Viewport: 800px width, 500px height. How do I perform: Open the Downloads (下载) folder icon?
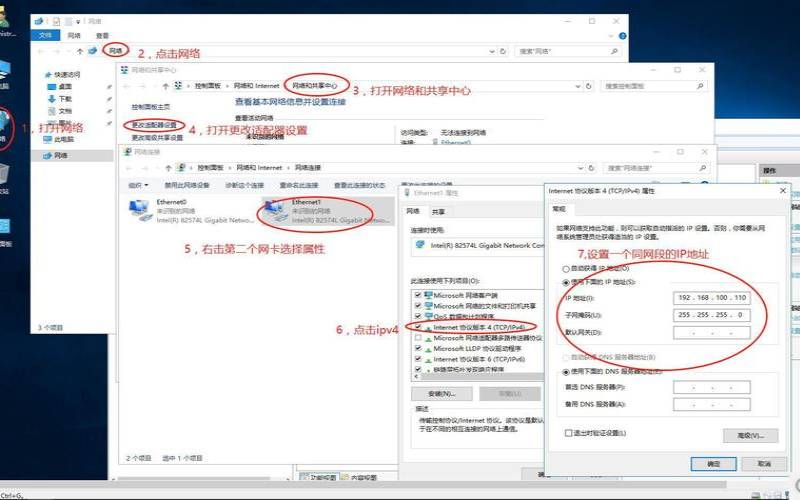(52, 98)
